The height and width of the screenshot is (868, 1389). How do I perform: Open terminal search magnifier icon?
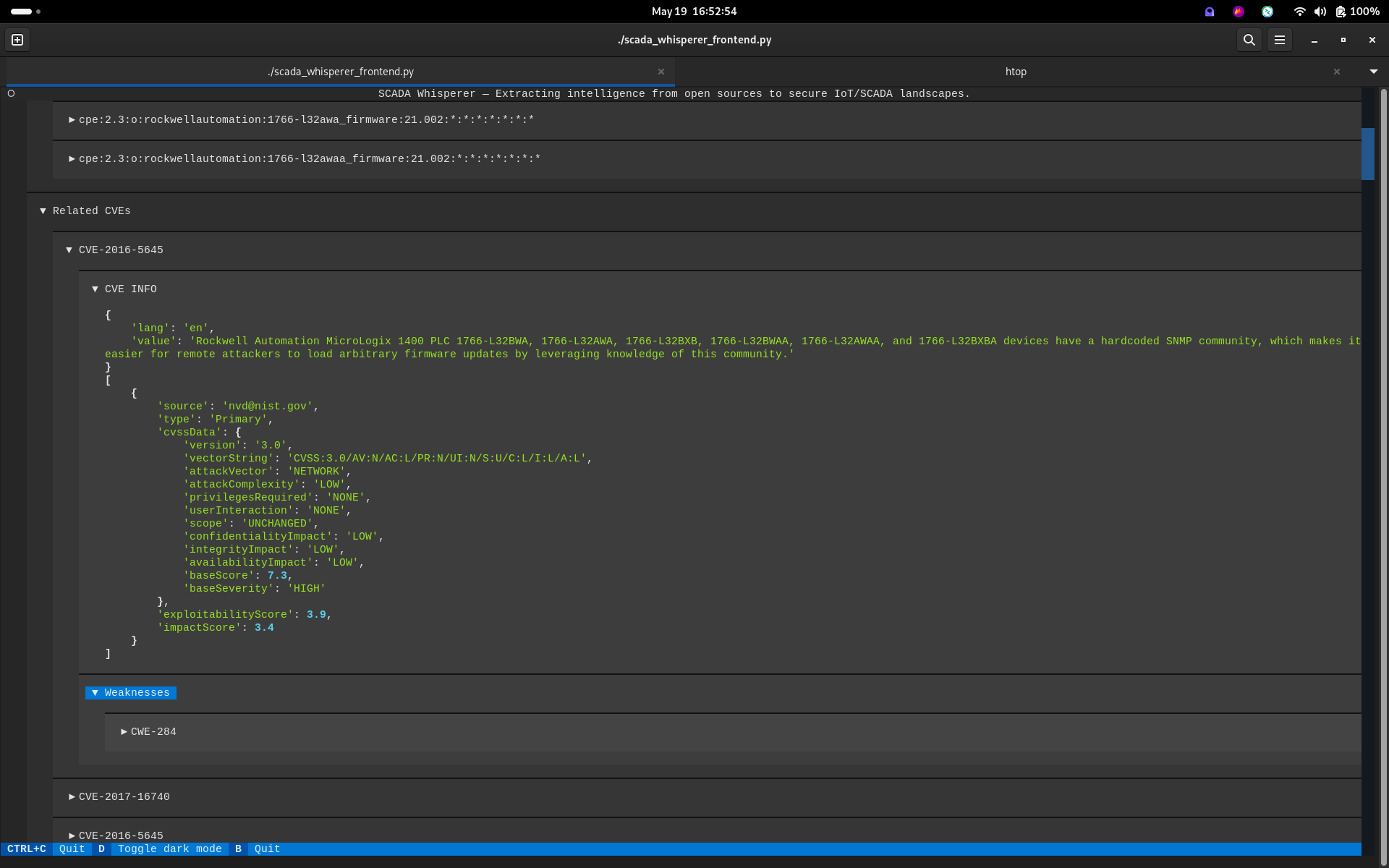point(1249,40)
